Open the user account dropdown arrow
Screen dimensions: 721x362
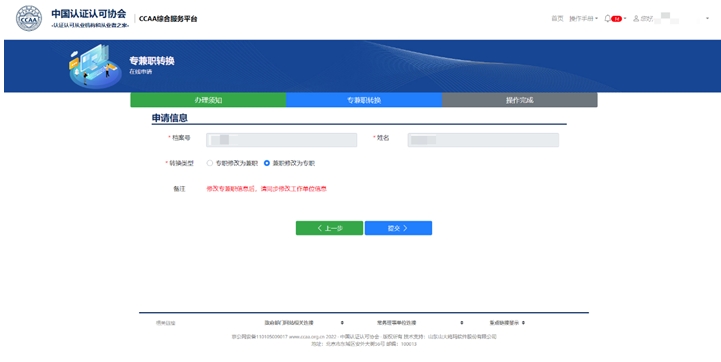pos(707,19)
